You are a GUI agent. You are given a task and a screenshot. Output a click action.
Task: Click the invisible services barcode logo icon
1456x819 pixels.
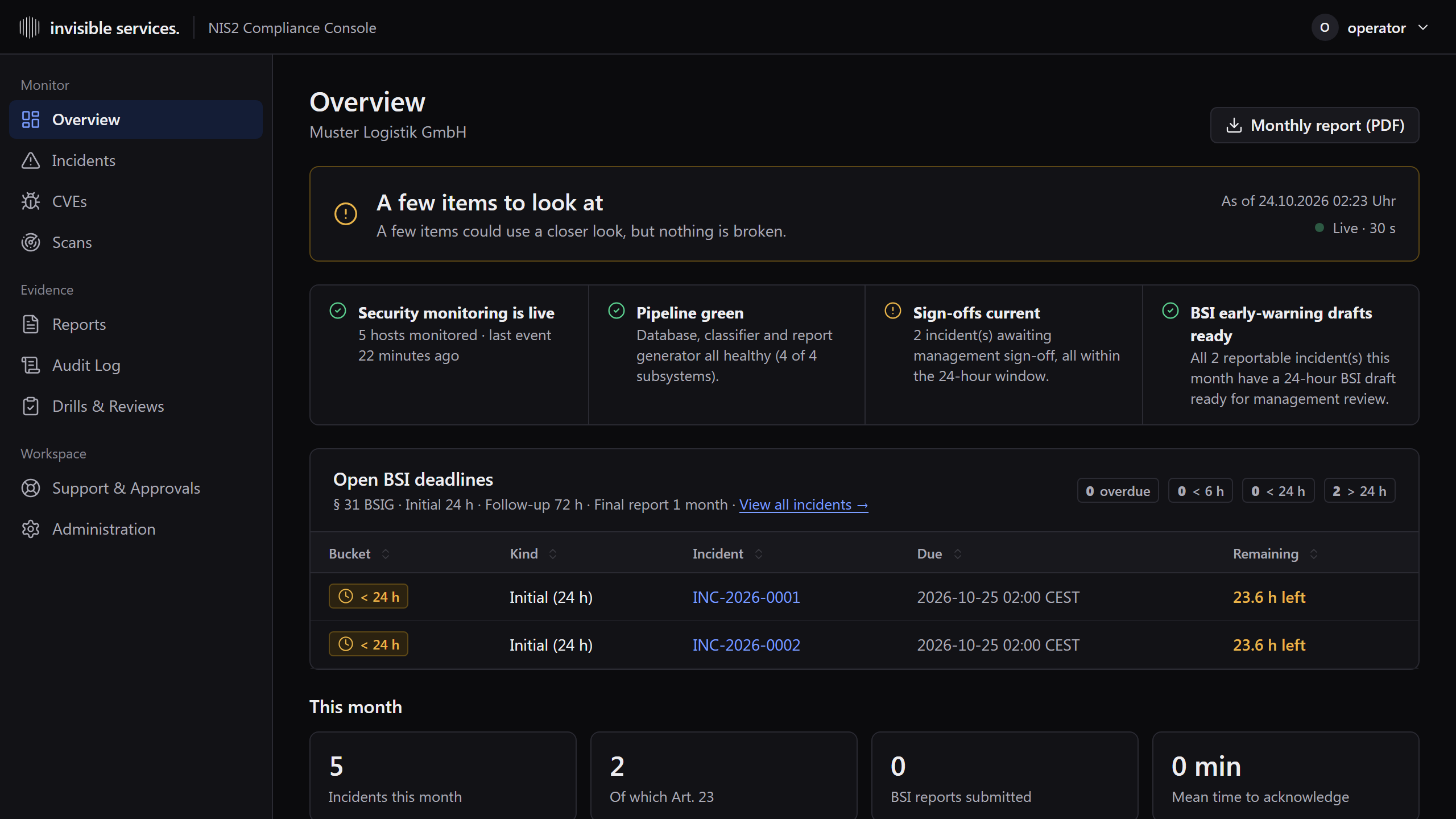30,27
